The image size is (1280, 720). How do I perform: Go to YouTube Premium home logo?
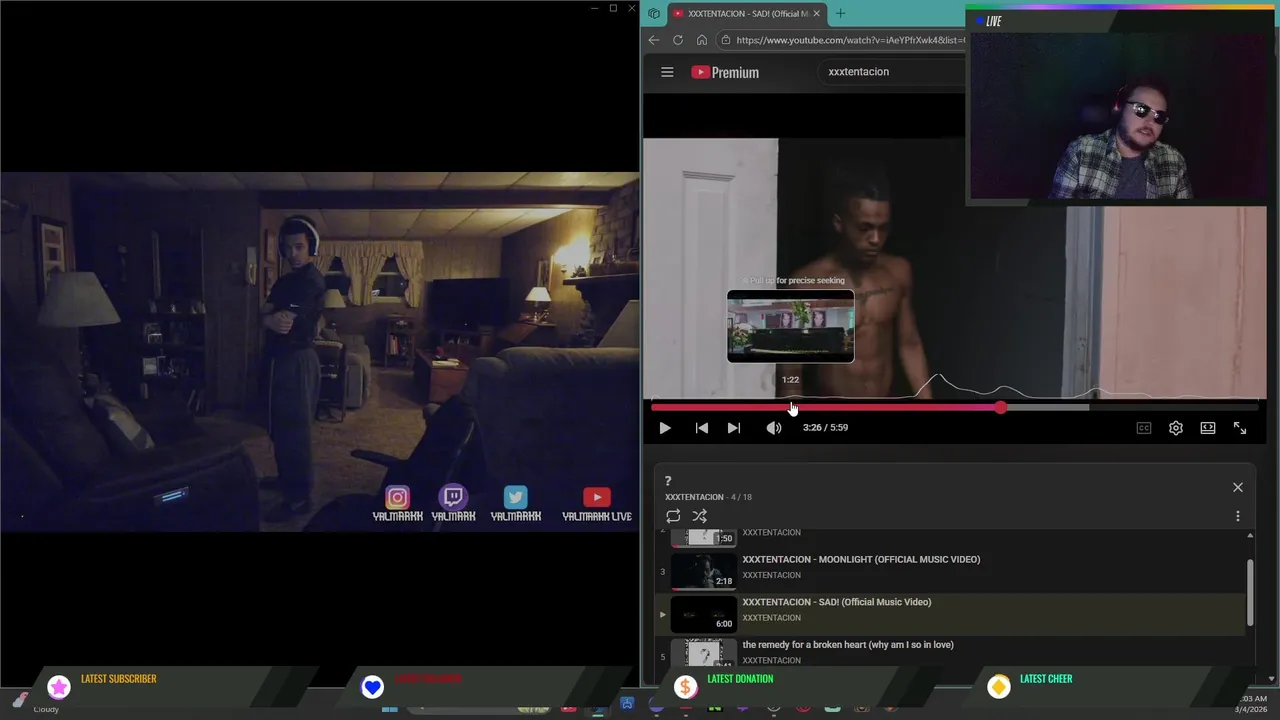pyautogui.click(x=725, y=72)
